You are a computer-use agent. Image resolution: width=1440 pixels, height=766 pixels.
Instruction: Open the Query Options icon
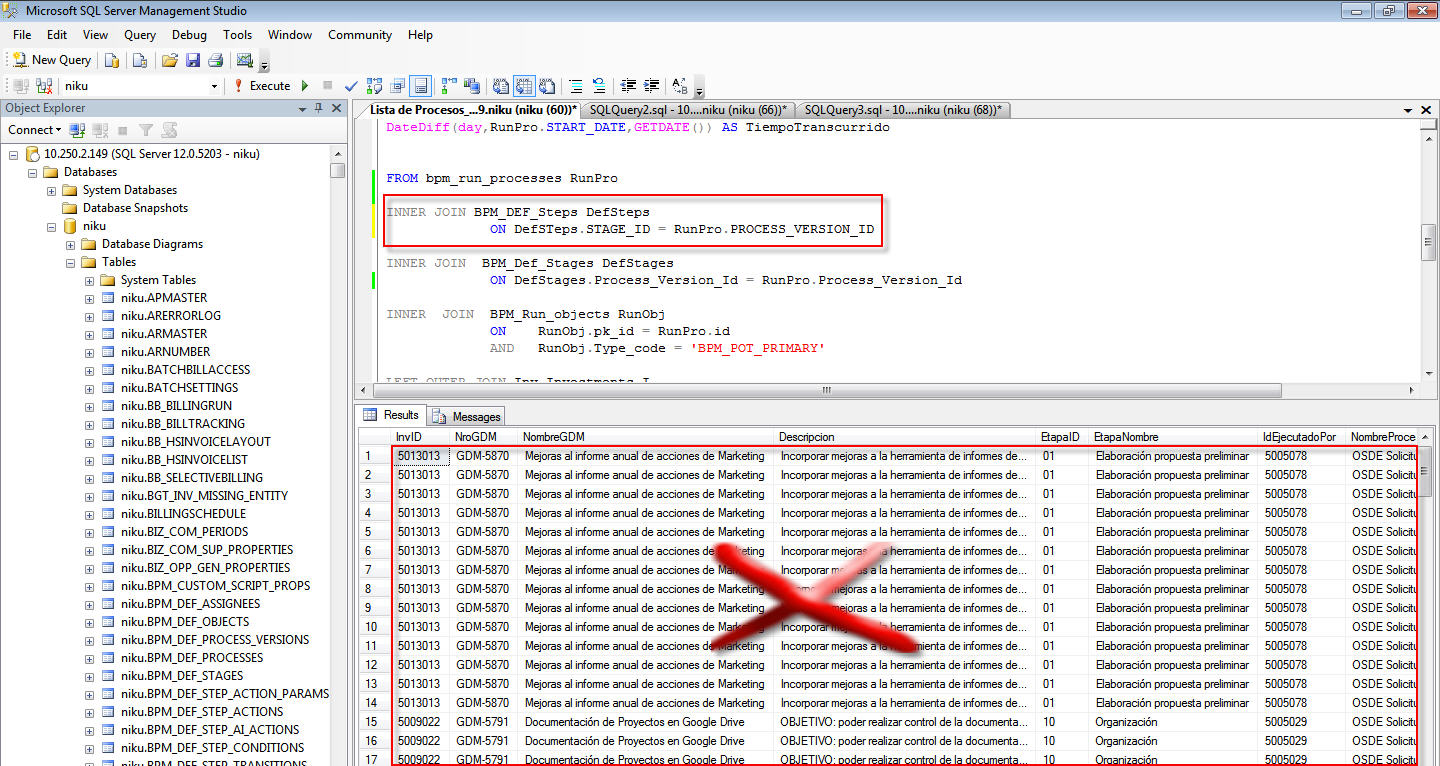click(397, 86)
